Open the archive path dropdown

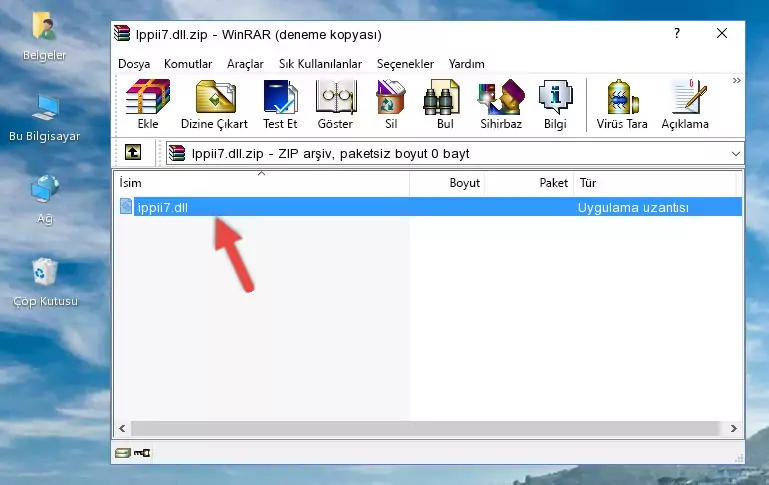tap(735, 154)
